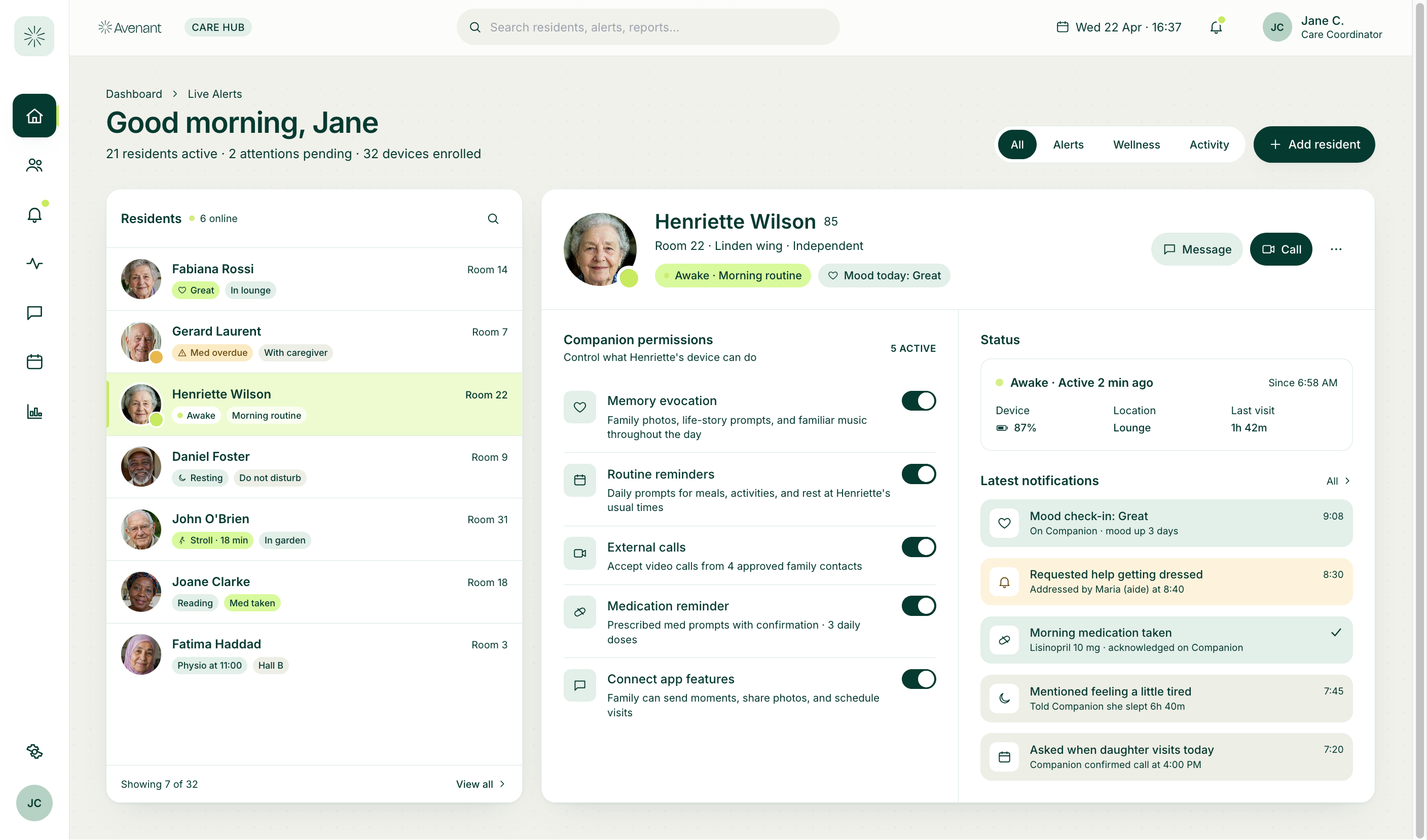1427x840 pixels.
Task: Click the Med taken tag on Joane Clarke
Action: coord(252,603)
